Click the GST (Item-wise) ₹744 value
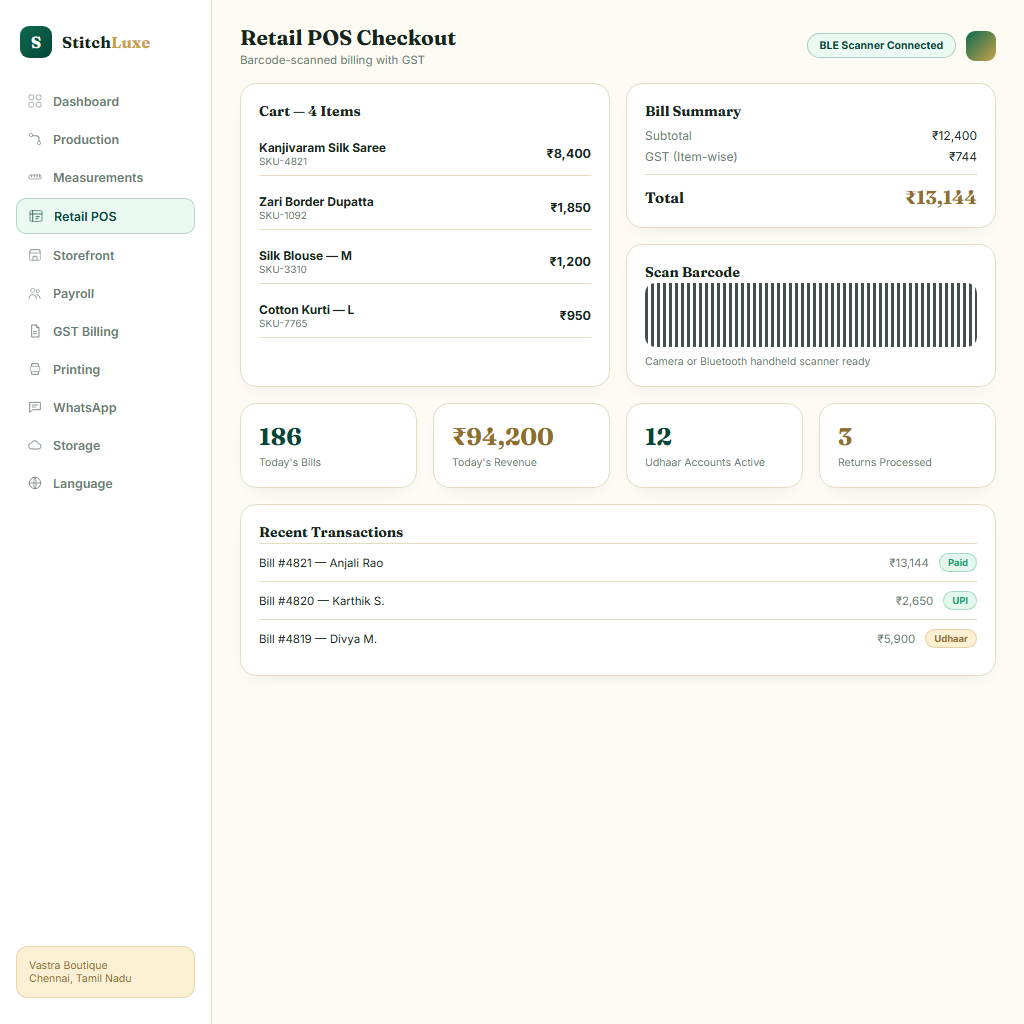The height and width of the screenshot is (1024, 1024). [x=963, y=157]
